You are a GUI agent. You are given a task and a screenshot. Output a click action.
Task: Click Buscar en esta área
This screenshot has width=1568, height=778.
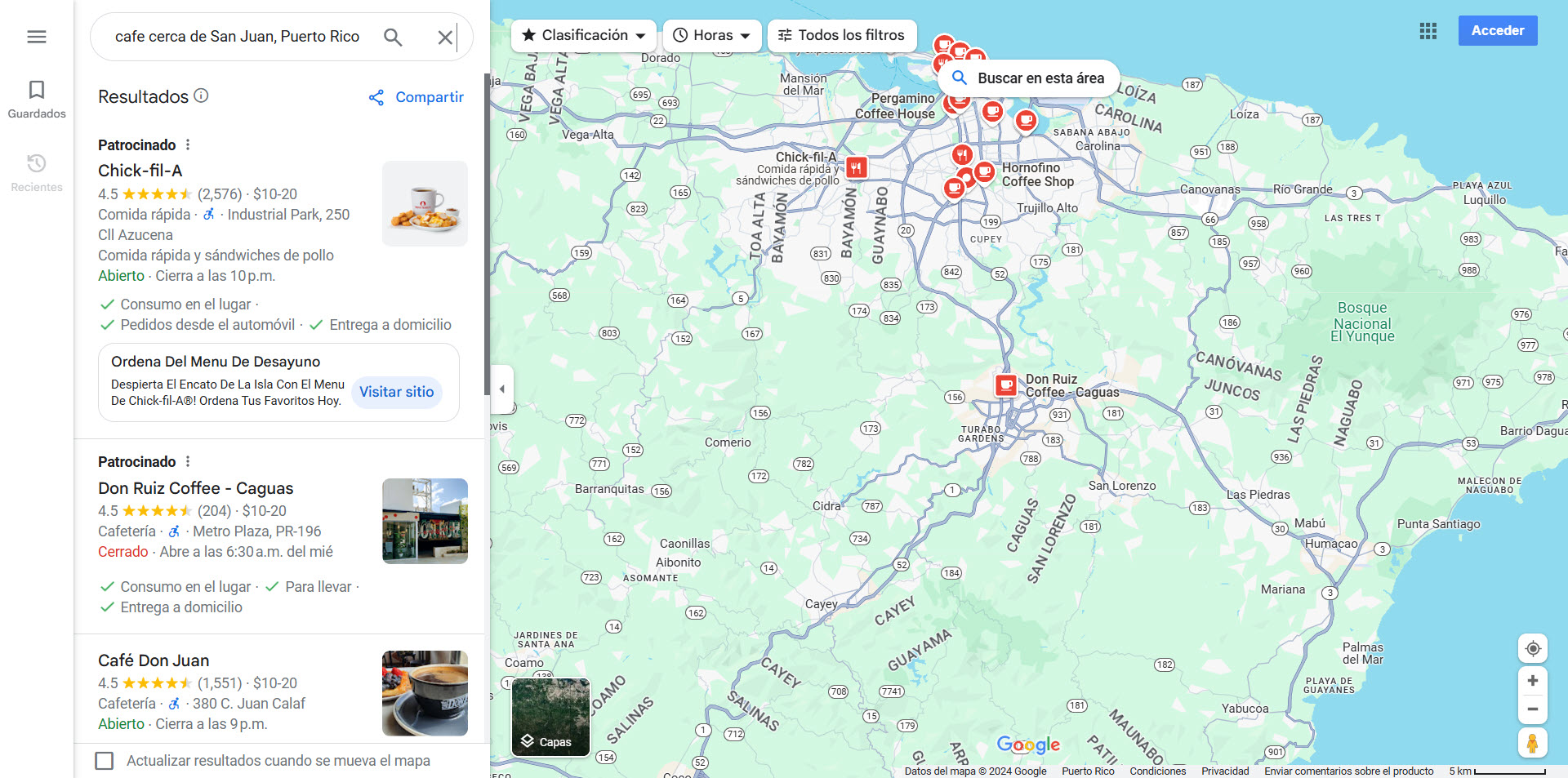point(1029,78)
